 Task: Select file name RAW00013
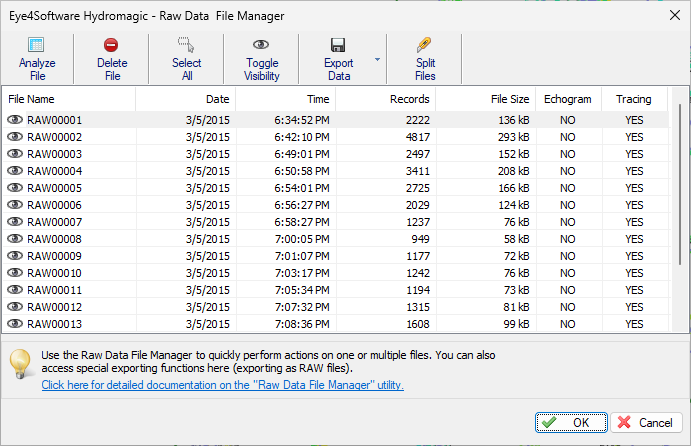tap(55, 324)
